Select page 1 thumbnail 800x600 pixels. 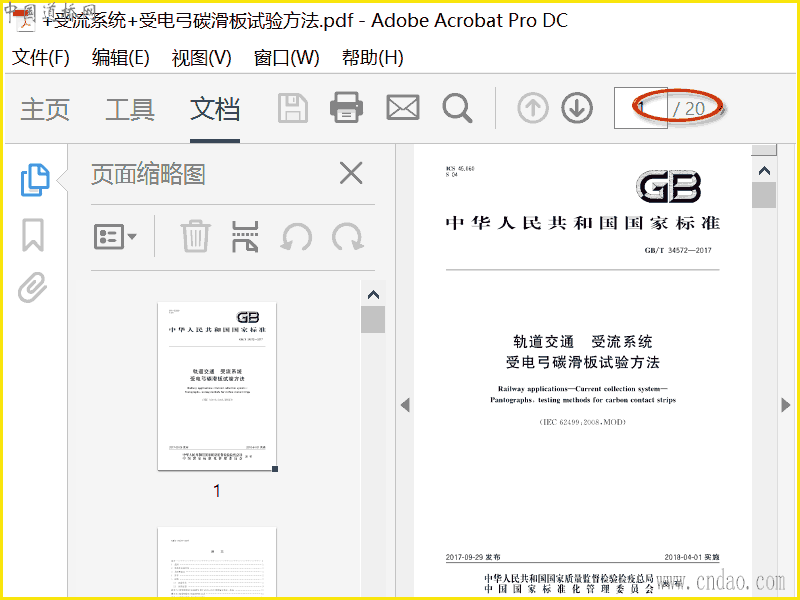coord(217,386)
